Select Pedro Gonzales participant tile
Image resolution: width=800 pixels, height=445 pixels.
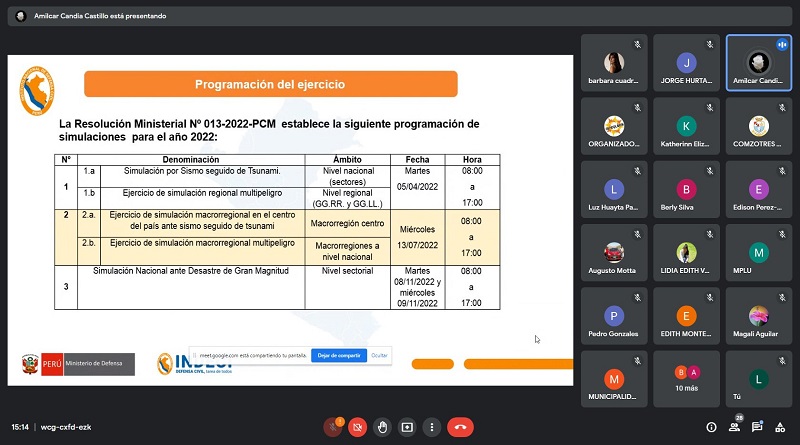pos(614,315)
